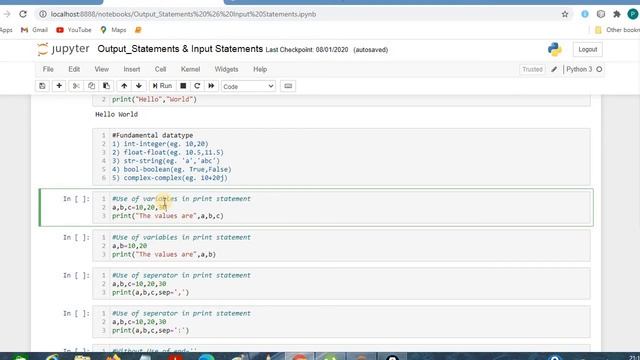Open the Cell menu
This screenshot has height=360, width=640.
(160, 69)
